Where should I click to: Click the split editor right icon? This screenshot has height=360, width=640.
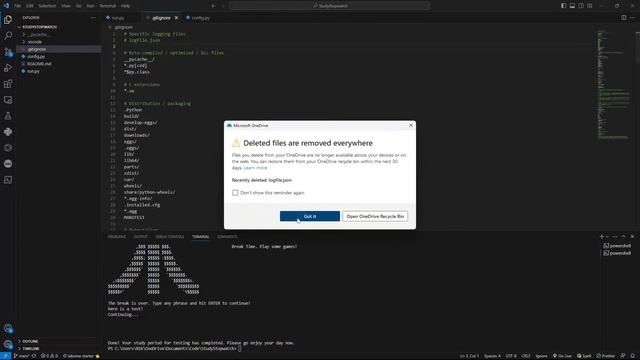tap(624, 18)
